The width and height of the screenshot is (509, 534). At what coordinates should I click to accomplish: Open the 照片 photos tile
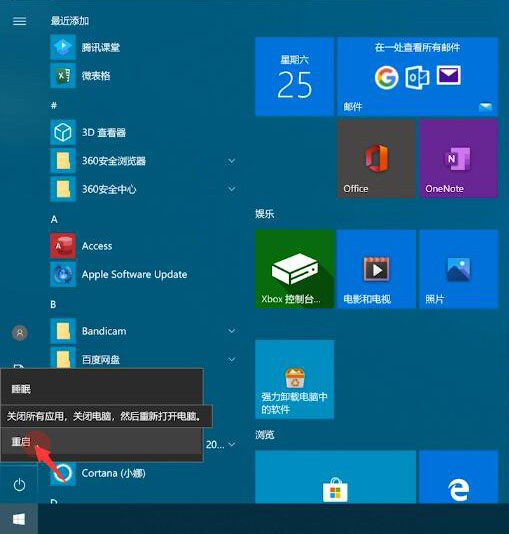pyautogui.click(x=458, y=269)
